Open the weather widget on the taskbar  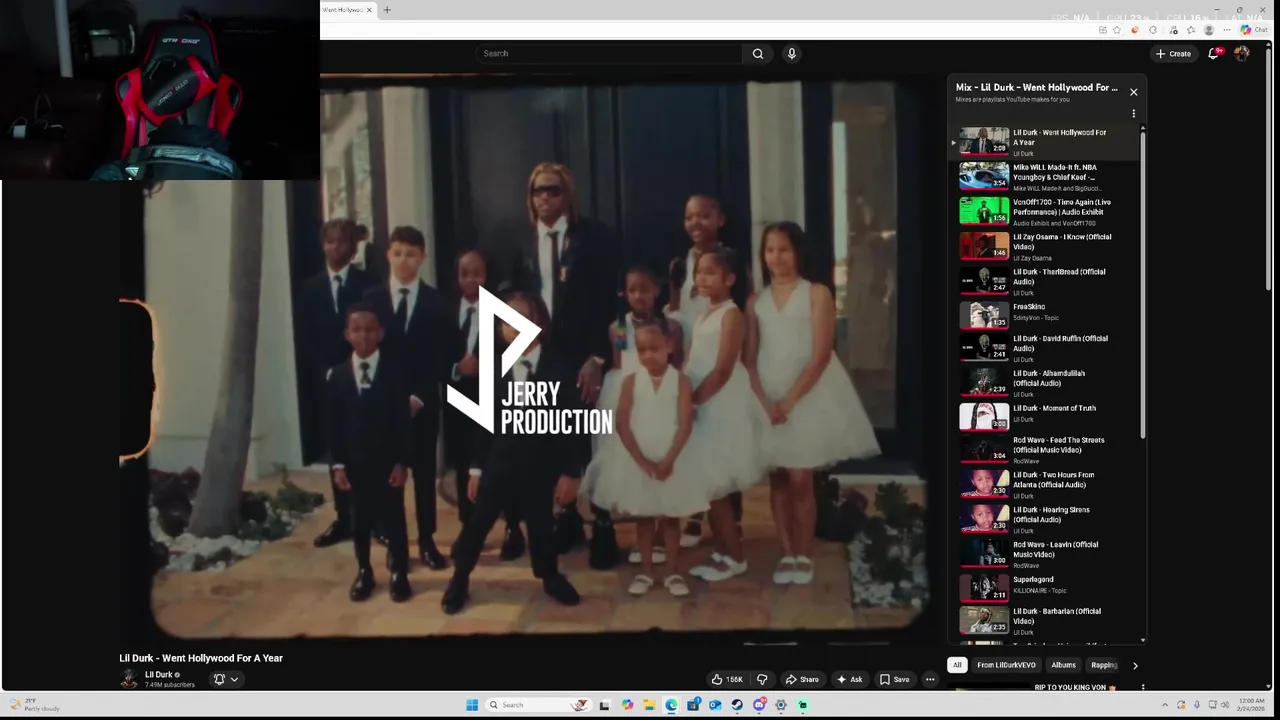click(34, 705)
